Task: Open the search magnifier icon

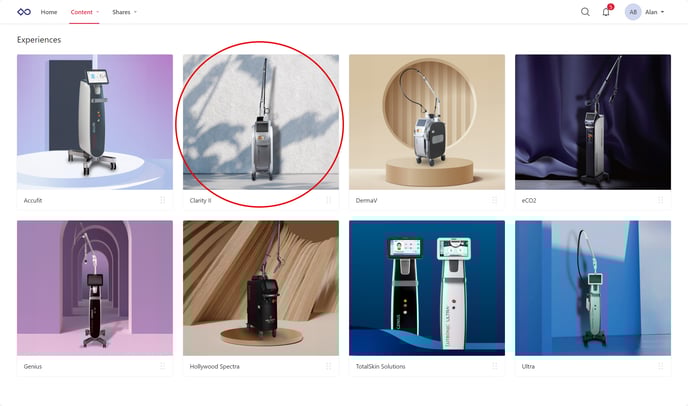Action: (585, 12)
